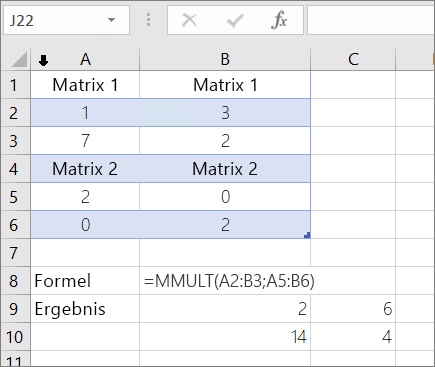
Task: Select row 8 header
Action: click(15, 281)
